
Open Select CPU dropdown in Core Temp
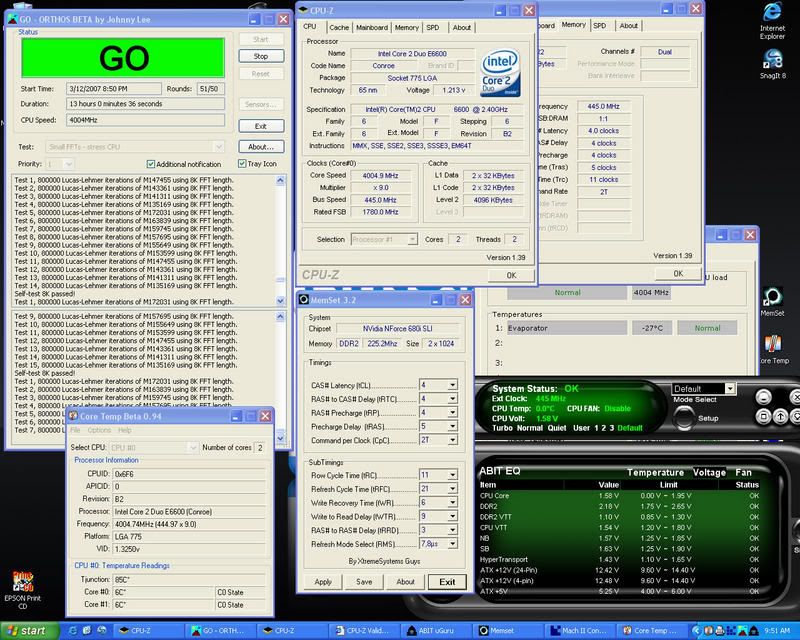point(192,448)
